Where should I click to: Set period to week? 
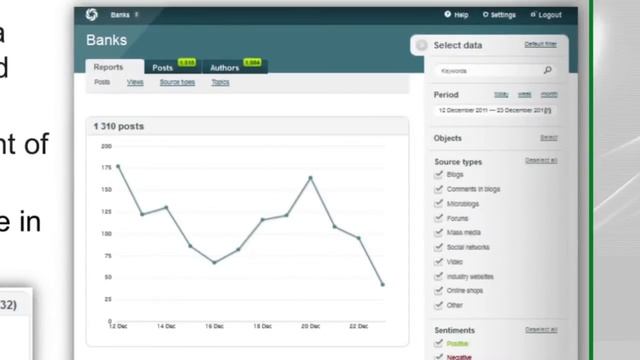point(524,95)
